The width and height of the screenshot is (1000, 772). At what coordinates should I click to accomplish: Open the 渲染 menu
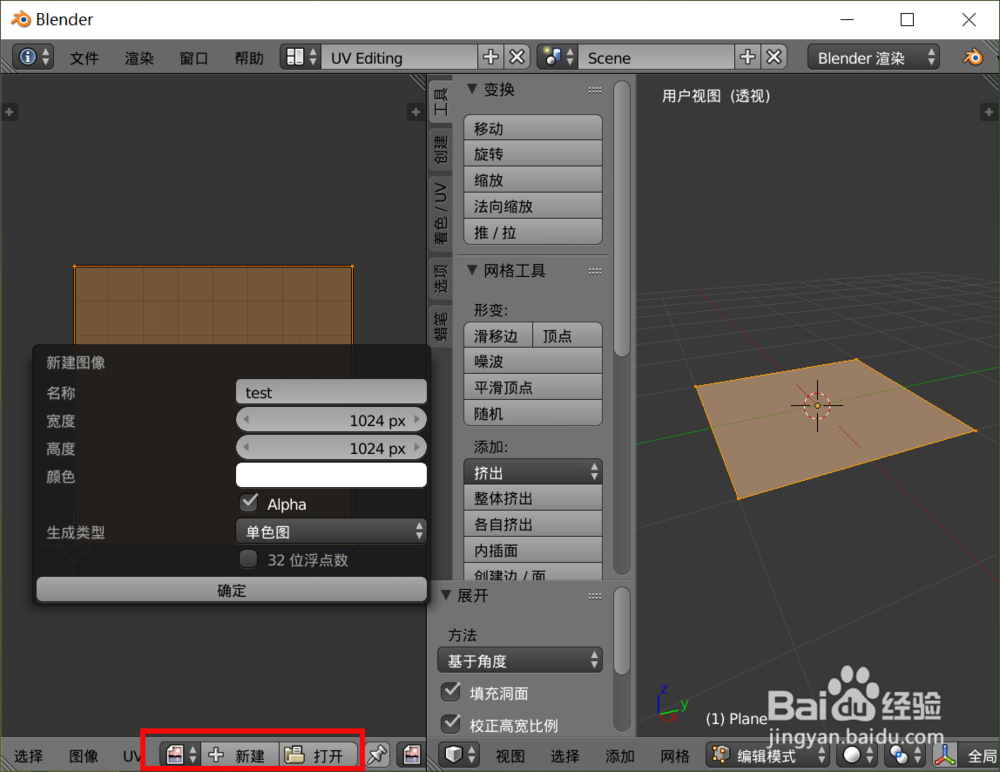139,58
